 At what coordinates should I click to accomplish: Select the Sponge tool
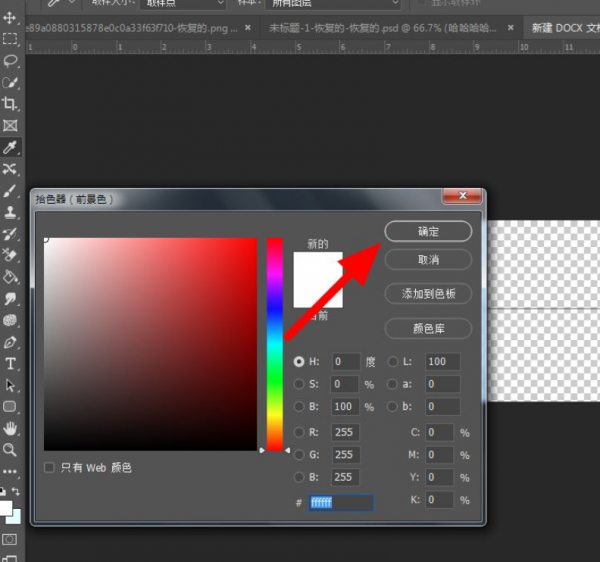pos(10,320)
